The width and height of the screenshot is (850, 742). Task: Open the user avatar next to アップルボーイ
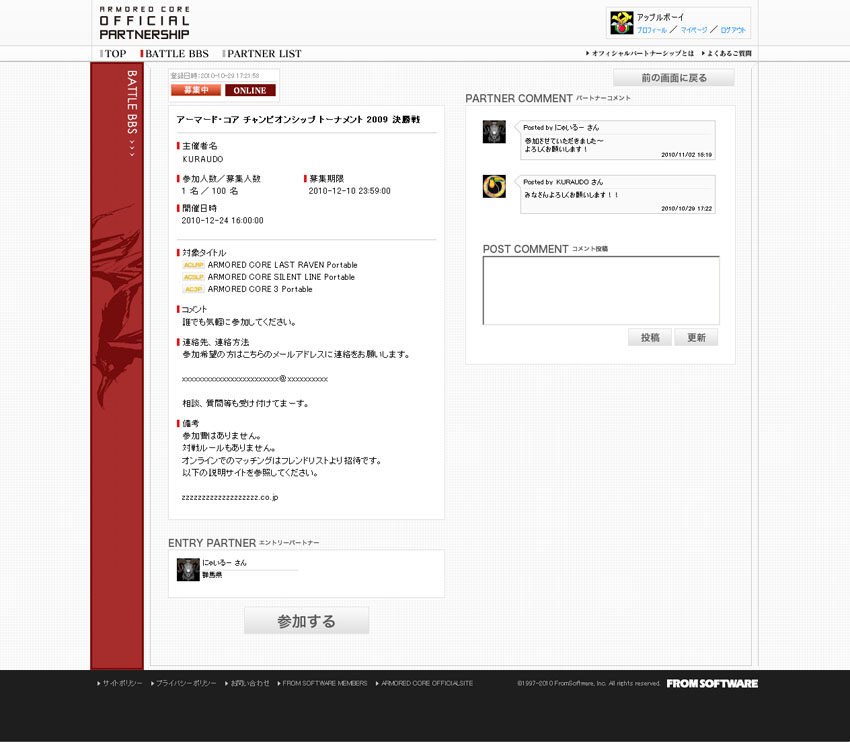(x=621, y=23)
